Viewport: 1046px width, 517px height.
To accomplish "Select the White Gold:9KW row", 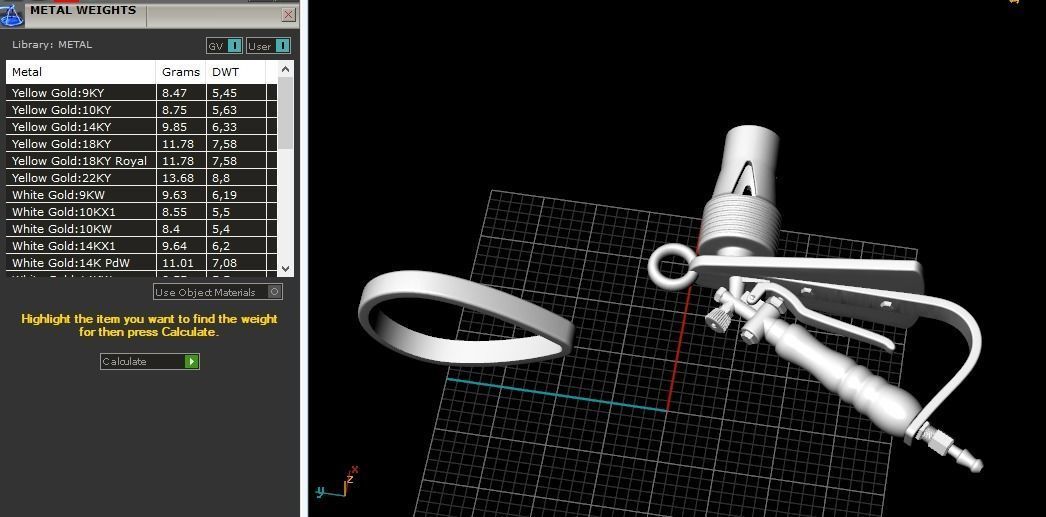I will [x=141, y=195].
